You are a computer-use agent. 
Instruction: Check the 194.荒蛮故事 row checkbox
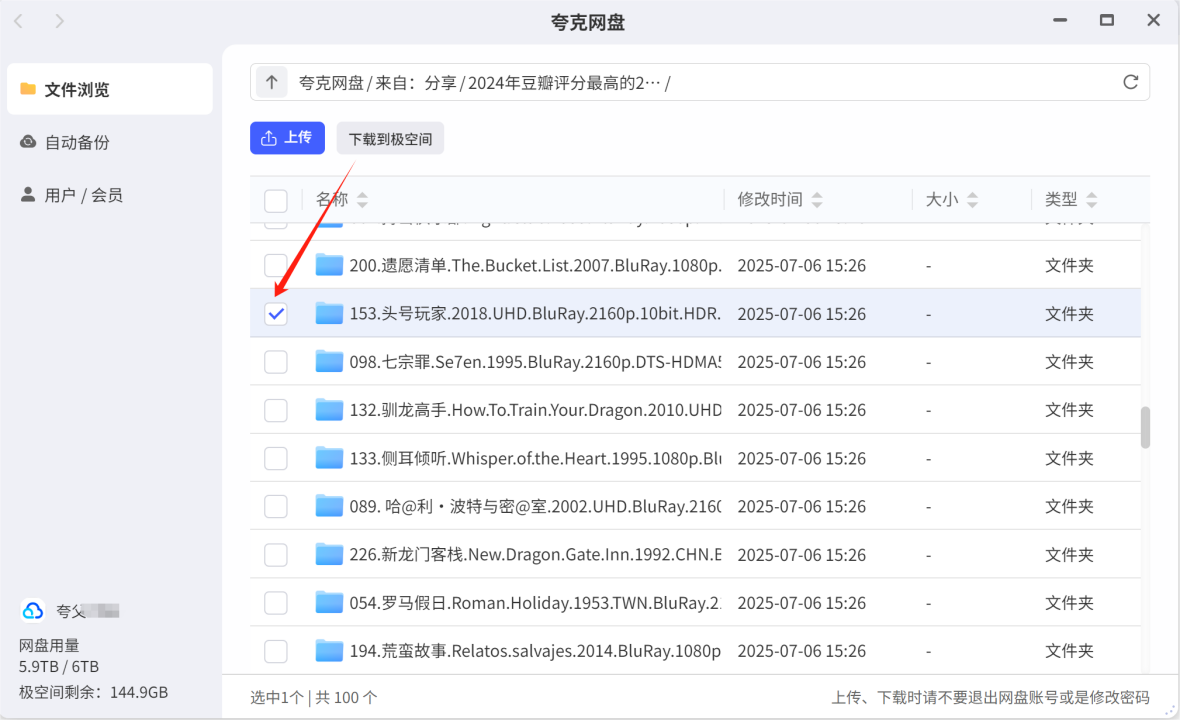276,650
